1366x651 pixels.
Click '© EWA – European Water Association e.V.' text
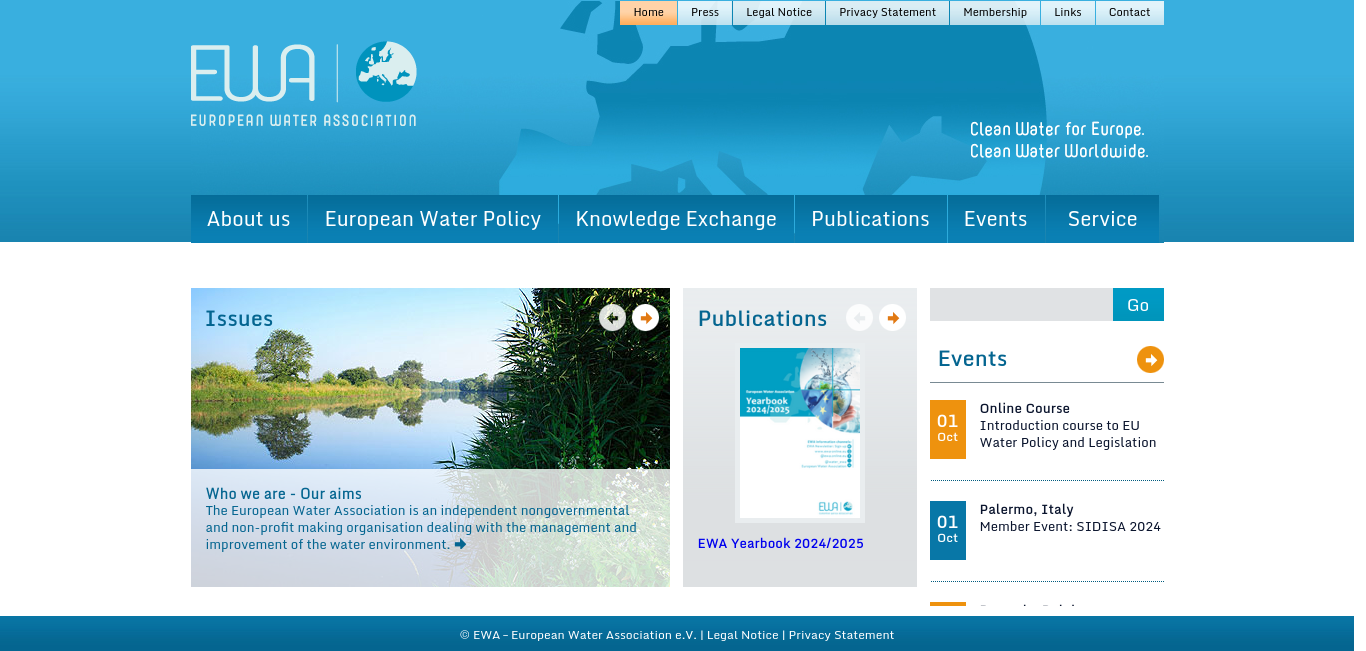click(578, 635)
